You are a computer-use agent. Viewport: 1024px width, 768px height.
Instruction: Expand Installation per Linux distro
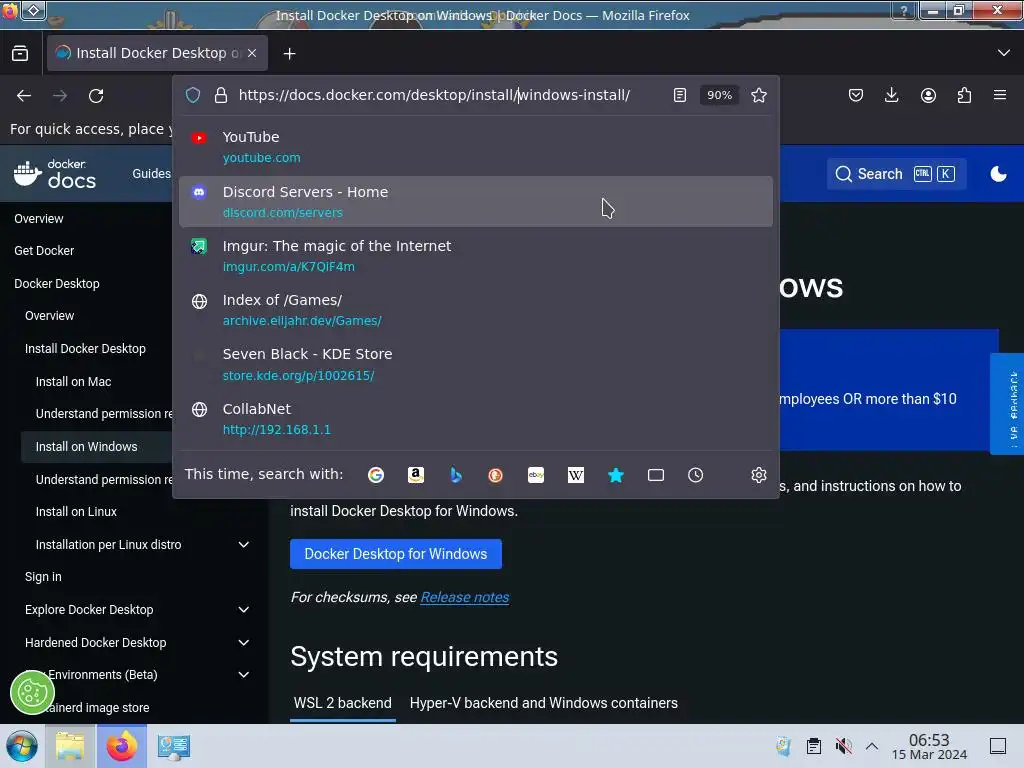click(244, 545)
